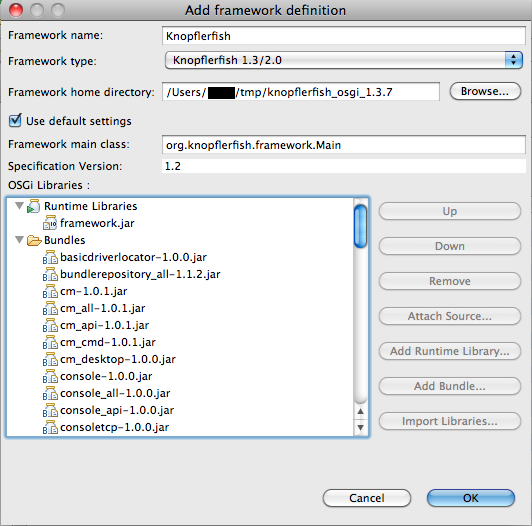Click the Specification Version field
The height and width of the screenshot is (526, 532).
[344, 166]
